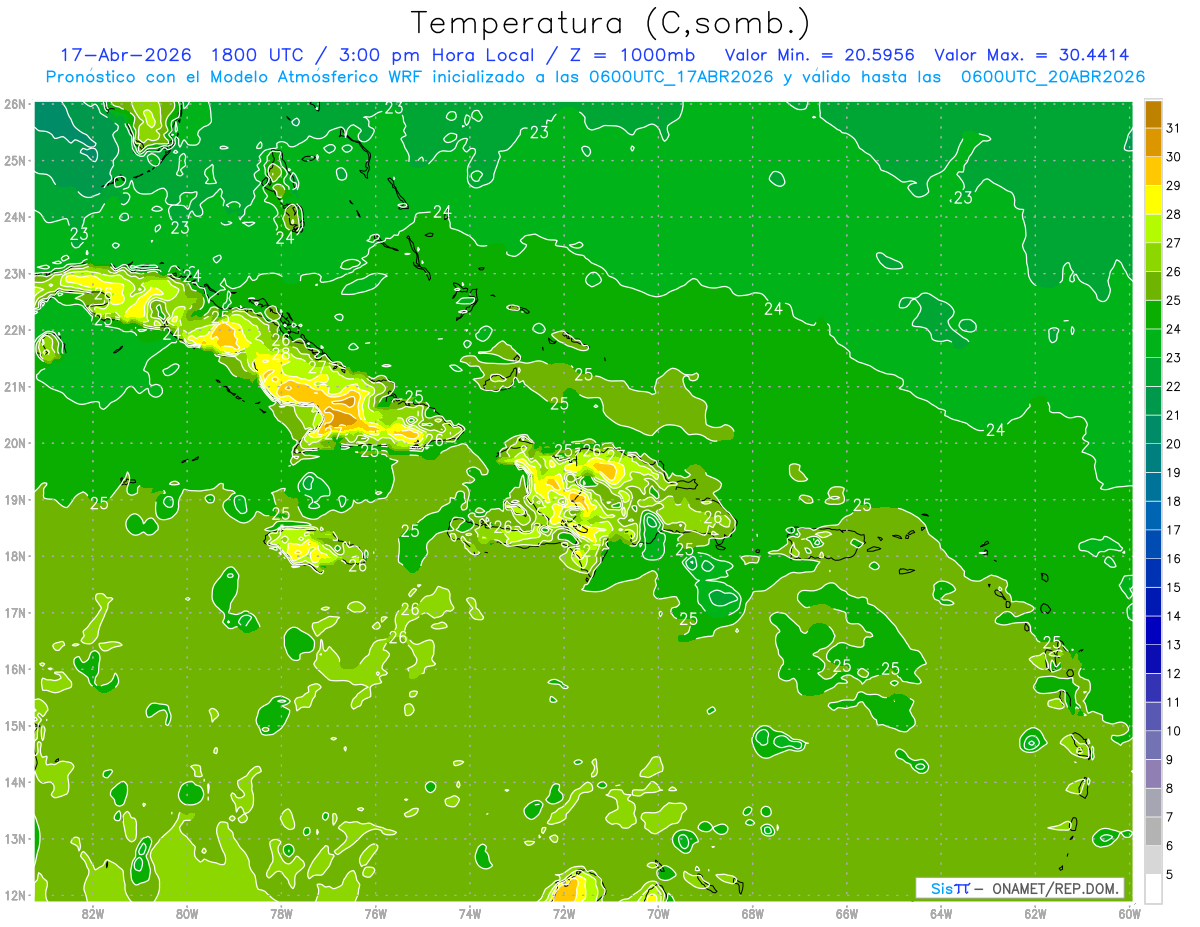Click the teal 20 legend swatch
The image size is (1200, 927).
[x=1153, y=430]
